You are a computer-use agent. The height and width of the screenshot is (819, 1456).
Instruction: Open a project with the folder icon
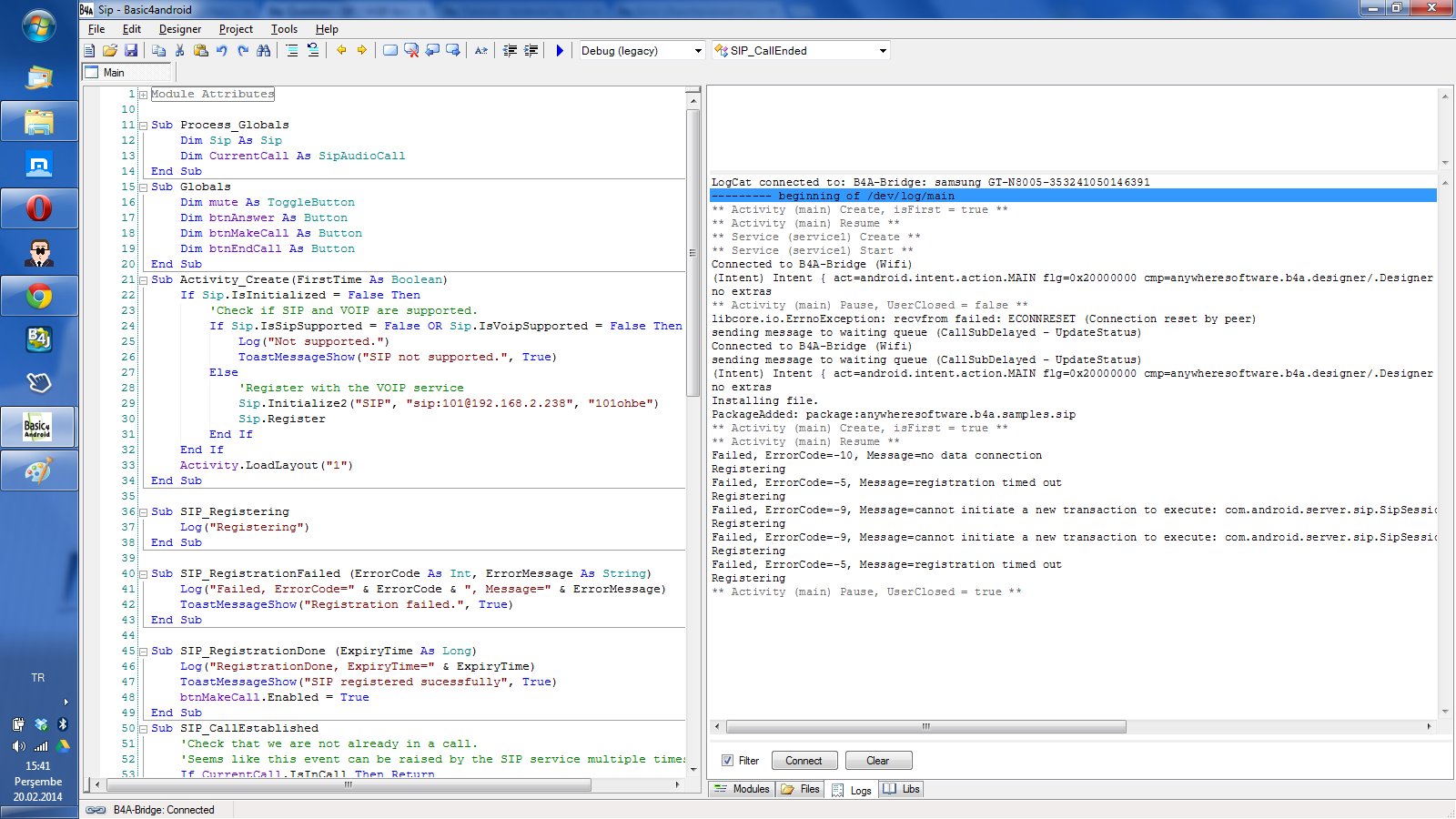coord(110,51)
